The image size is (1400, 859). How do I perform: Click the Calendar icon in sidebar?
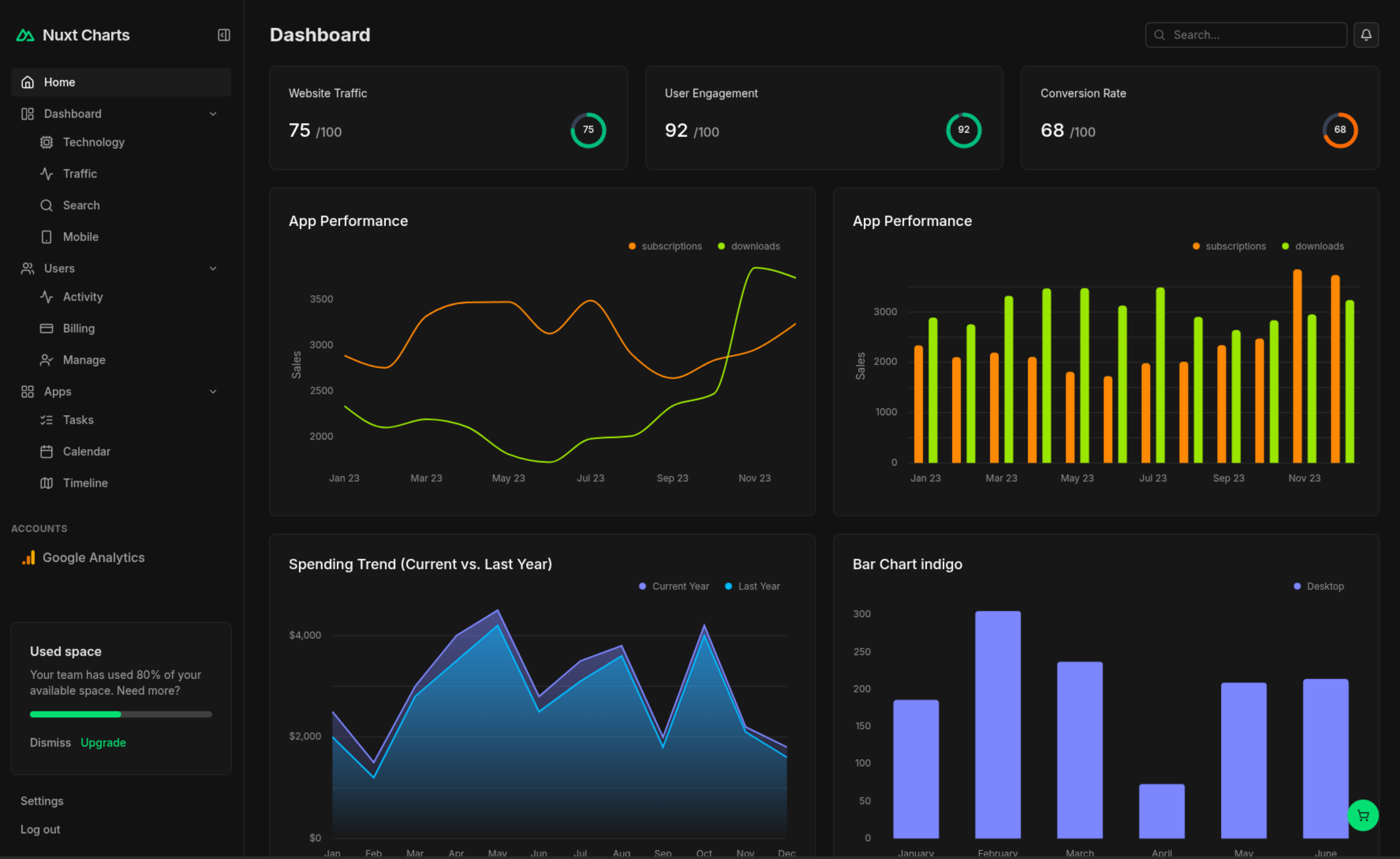tap(47, 452)
